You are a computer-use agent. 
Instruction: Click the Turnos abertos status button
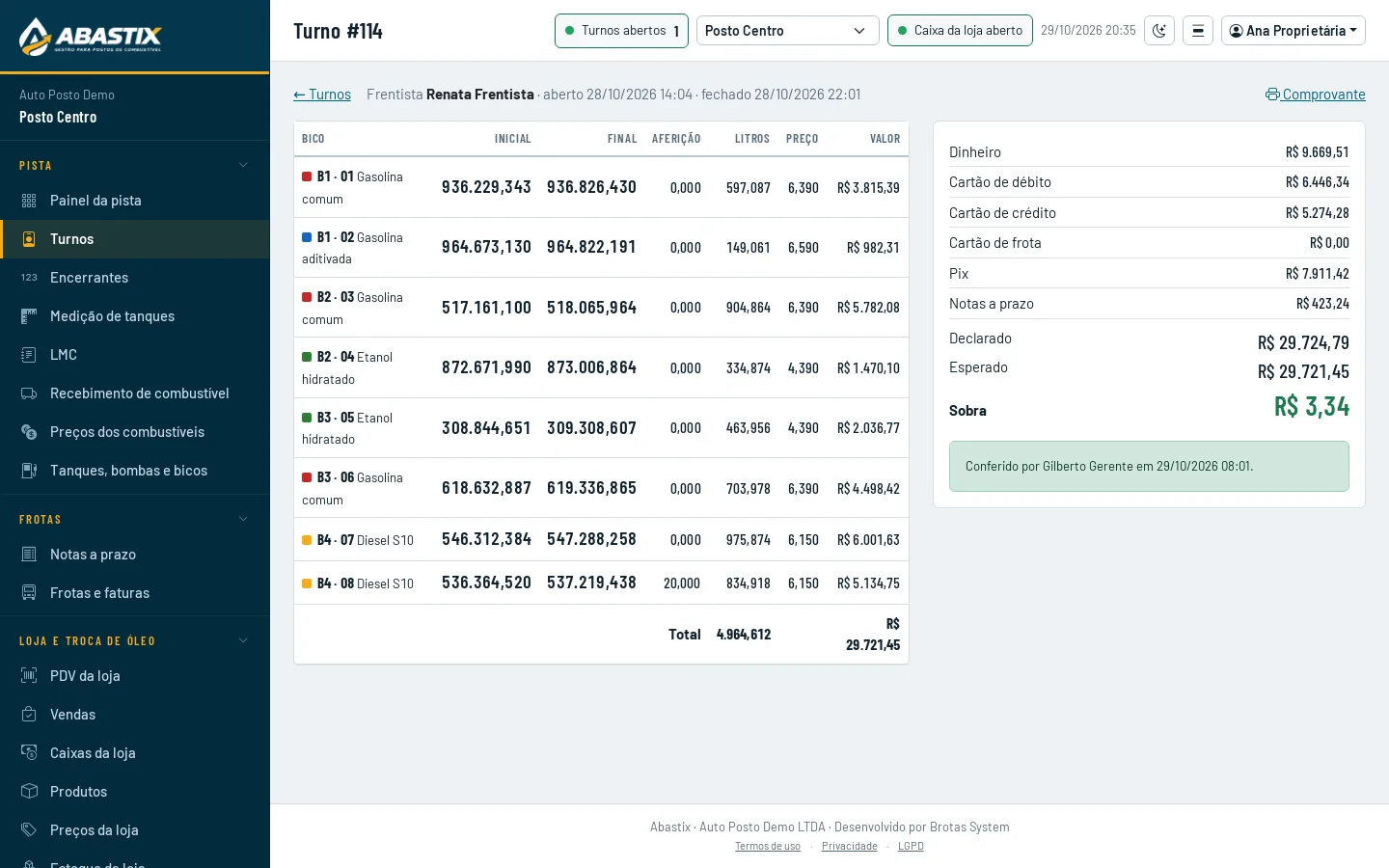tap(621, 31)
